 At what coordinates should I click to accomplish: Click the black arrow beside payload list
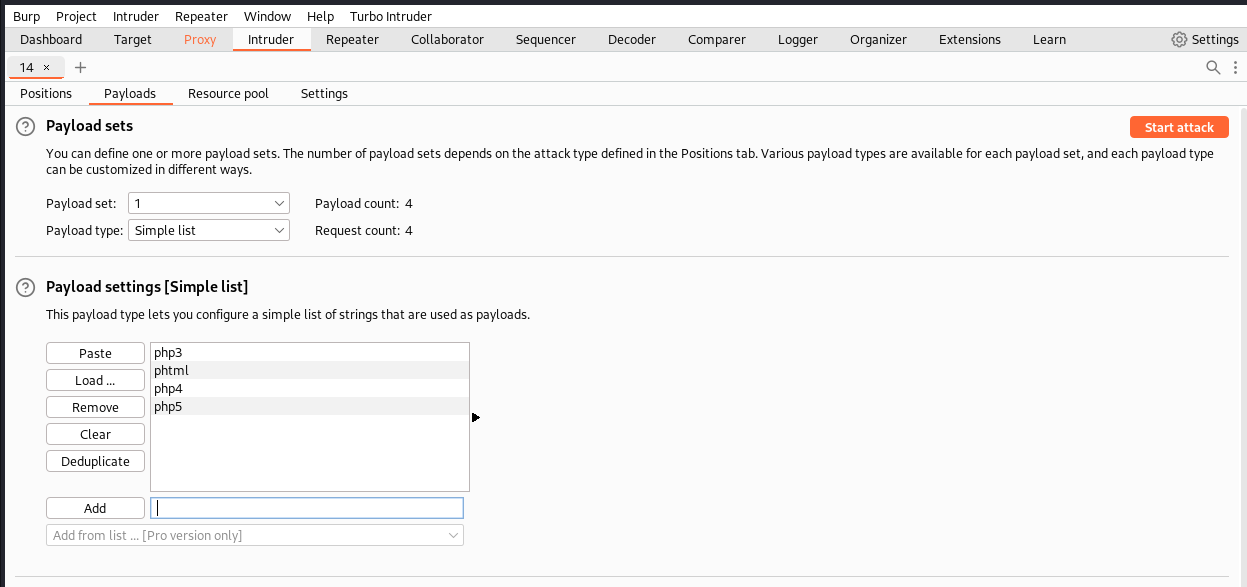[x=476, y=417]
